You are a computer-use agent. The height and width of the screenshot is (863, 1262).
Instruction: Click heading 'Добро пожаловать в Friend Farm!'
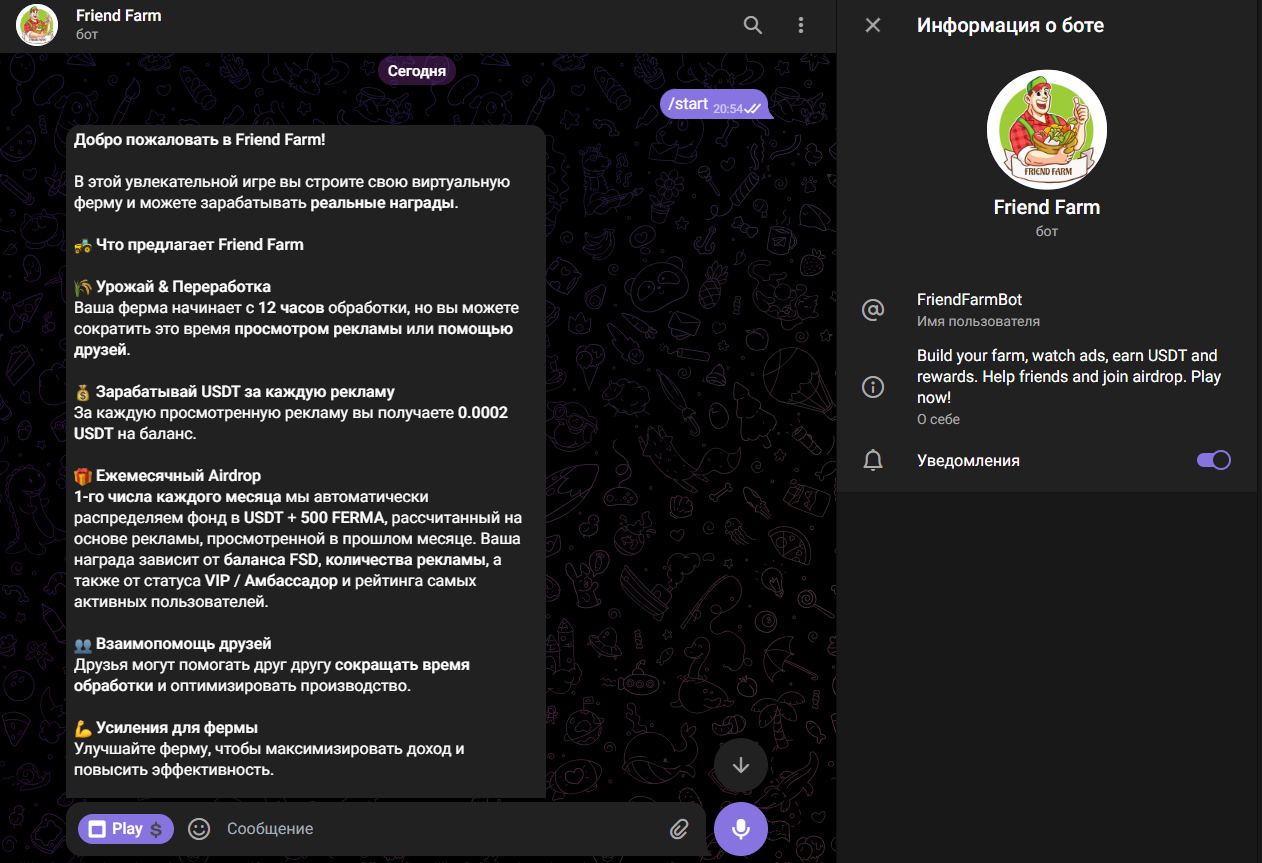click(200, 140)
